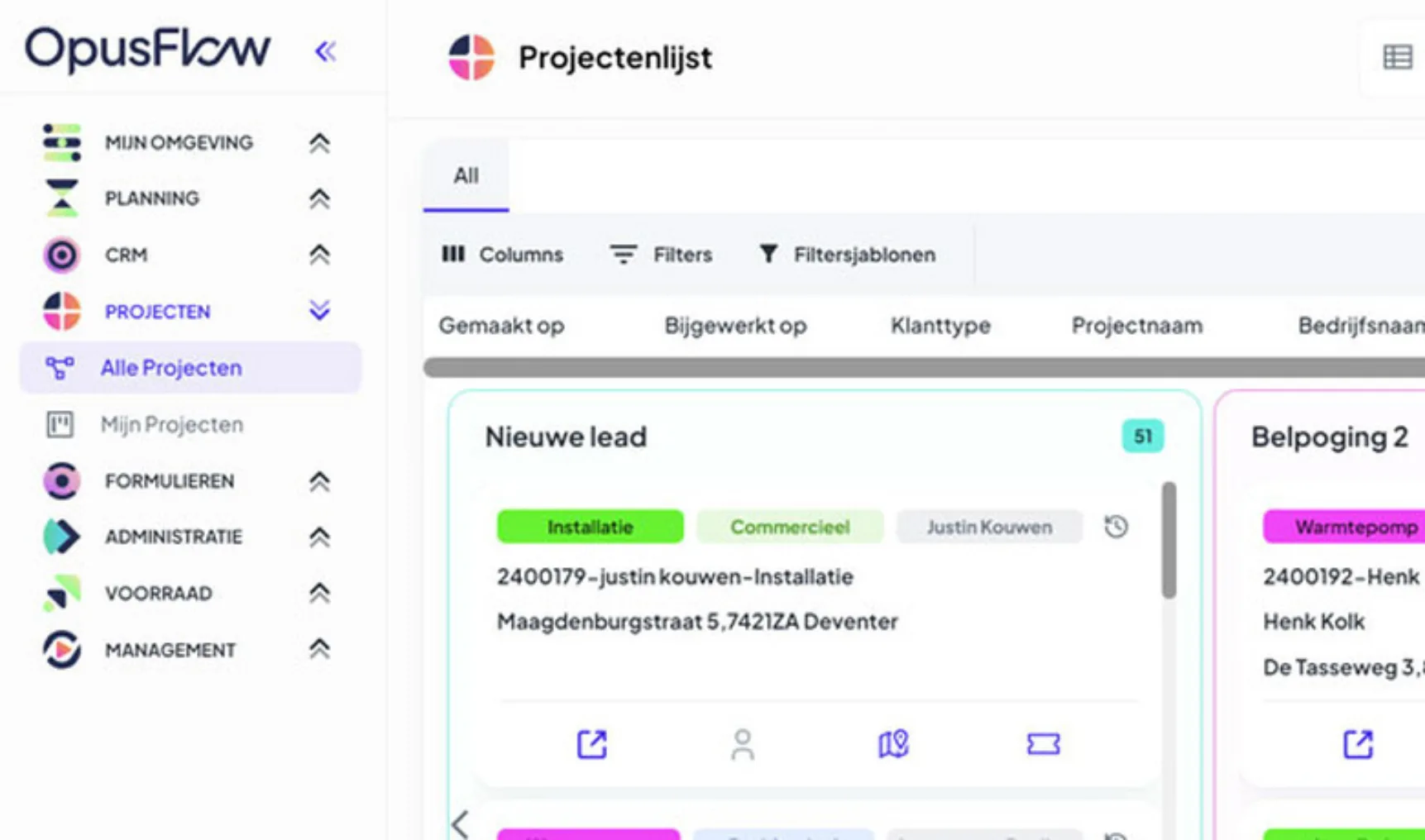Click ticket icon on Justin Kouwen card
This screenshot has height=840, width=1425.
pos(1043,744)
